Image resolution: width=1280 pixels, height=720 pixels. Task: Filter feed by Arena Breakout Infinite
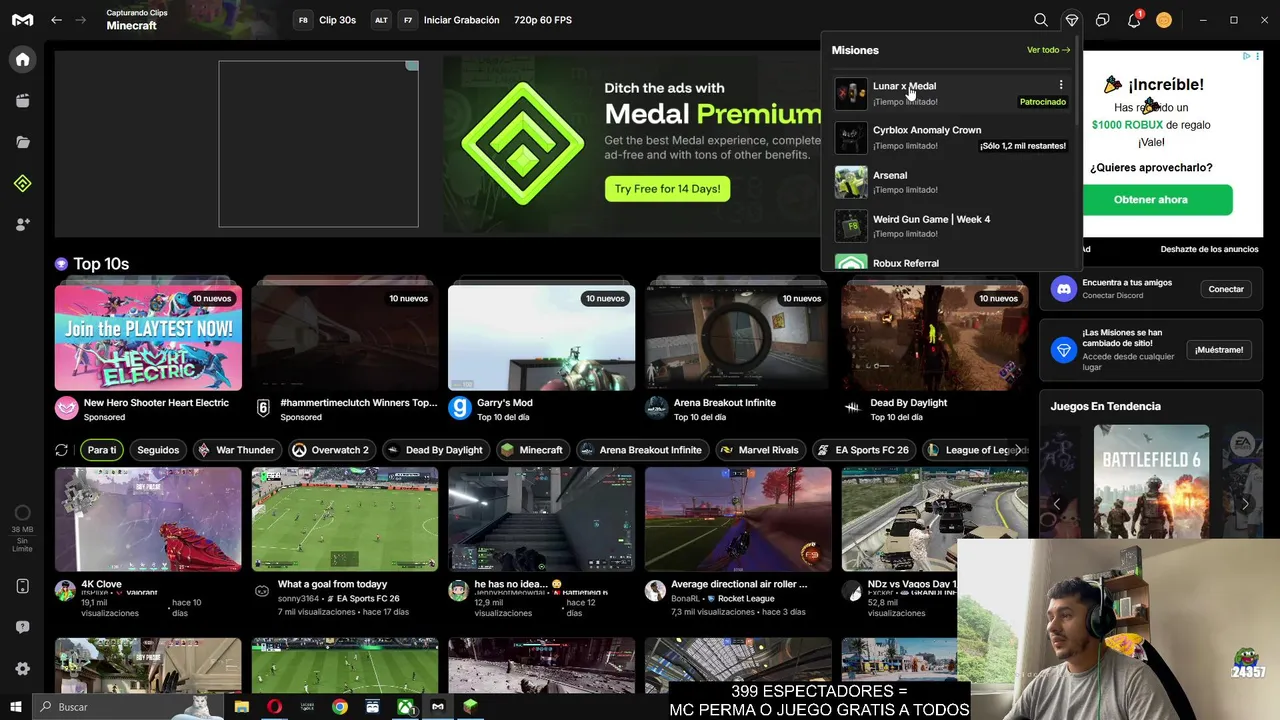[x=641, y=450]
